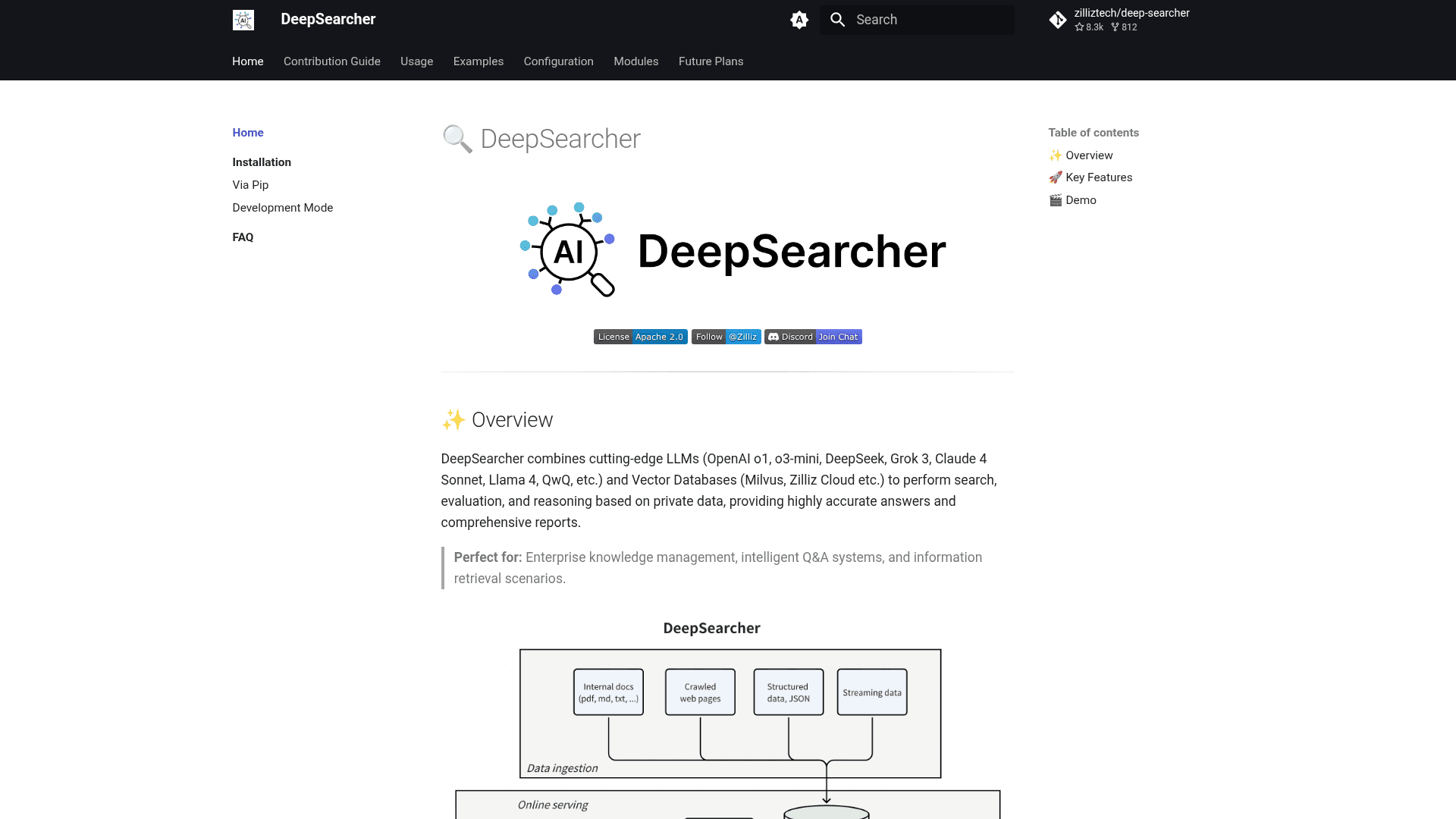Open the Installation sidebar section
The height and width of the screenshot is (819, 1456).
262,162
